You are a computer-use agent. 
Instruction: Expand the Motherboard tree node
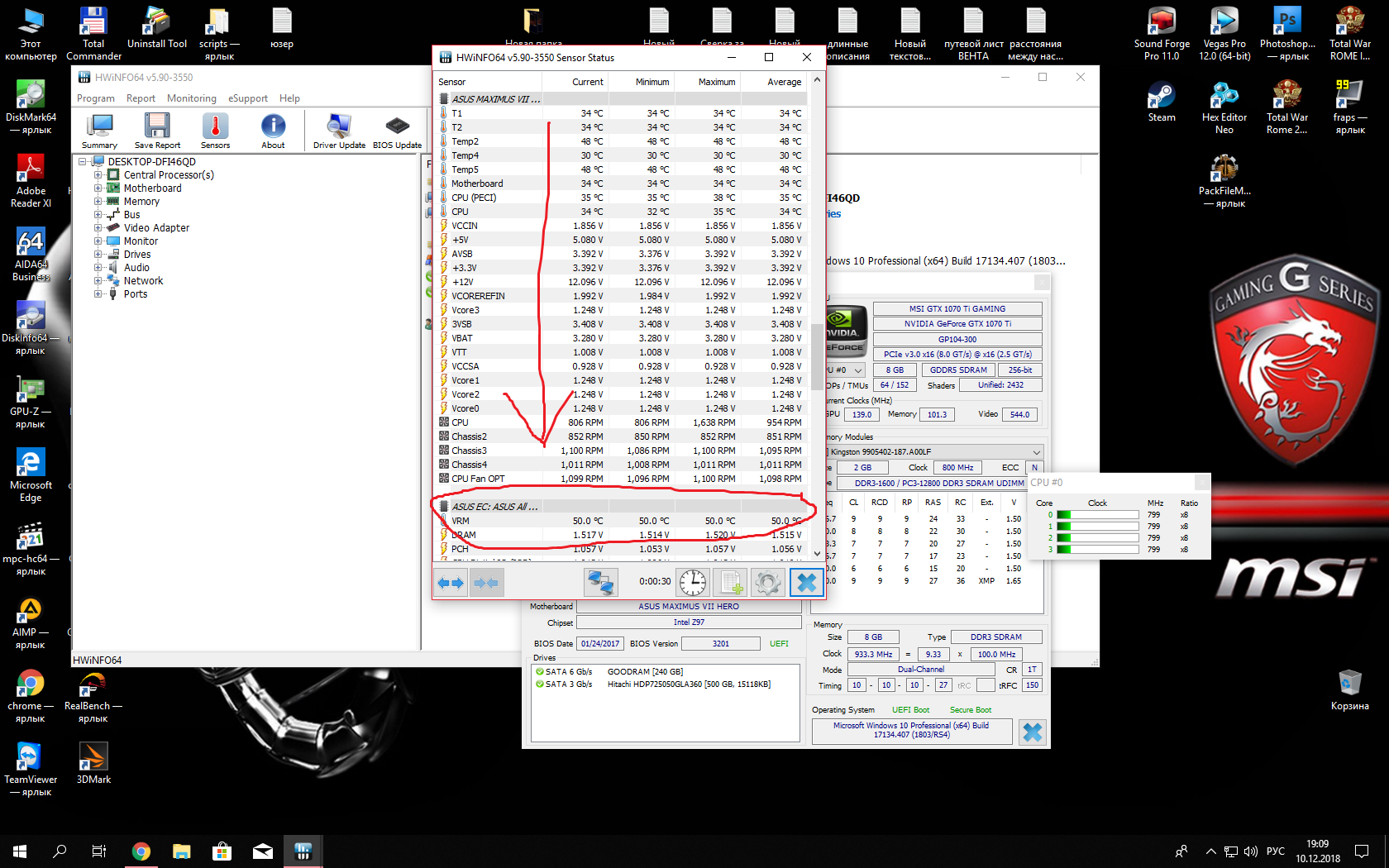(x=98, y=188)
